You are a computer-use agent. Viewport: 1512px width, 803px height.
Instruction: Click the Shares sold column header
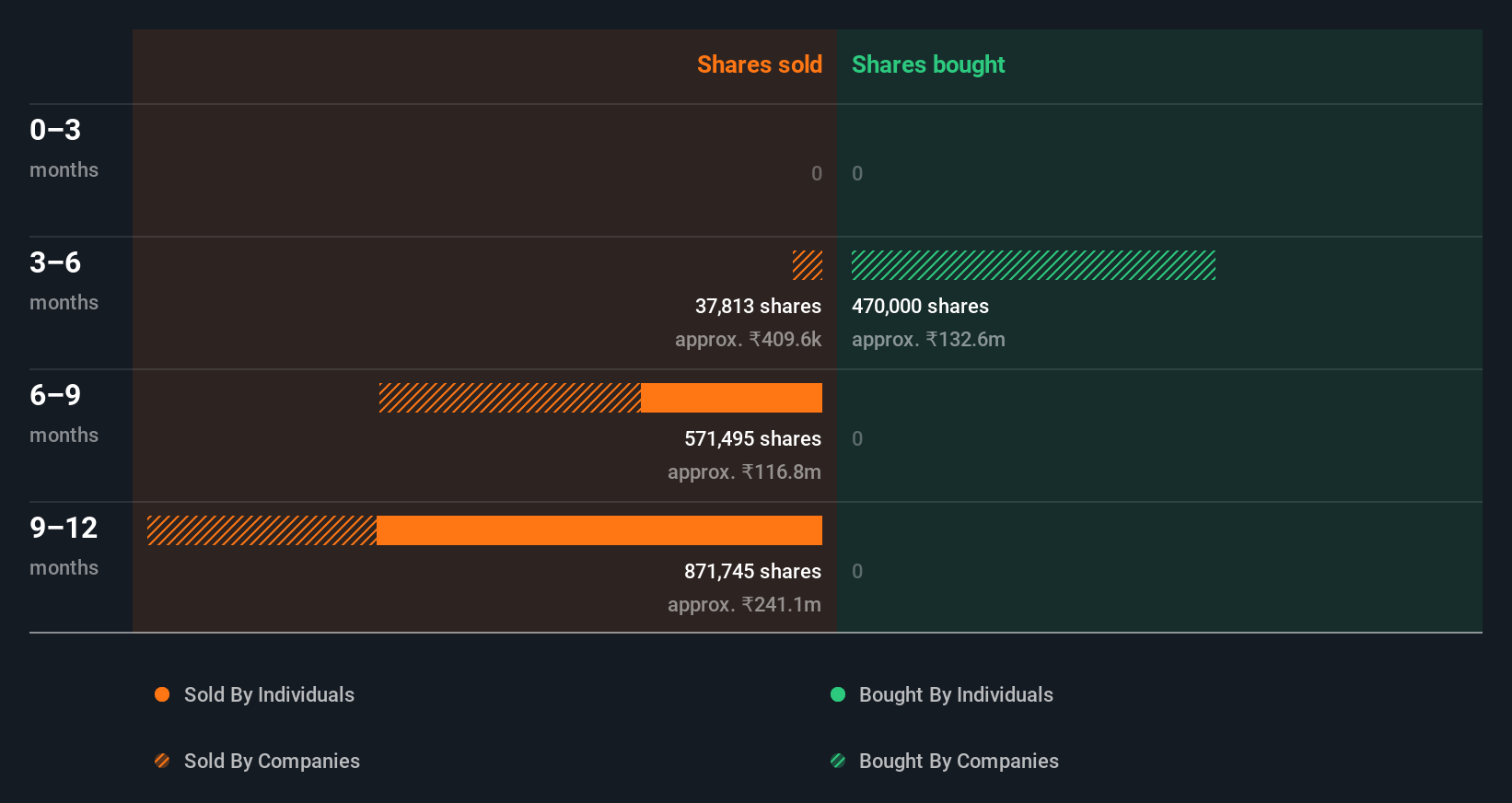[760, 64]
